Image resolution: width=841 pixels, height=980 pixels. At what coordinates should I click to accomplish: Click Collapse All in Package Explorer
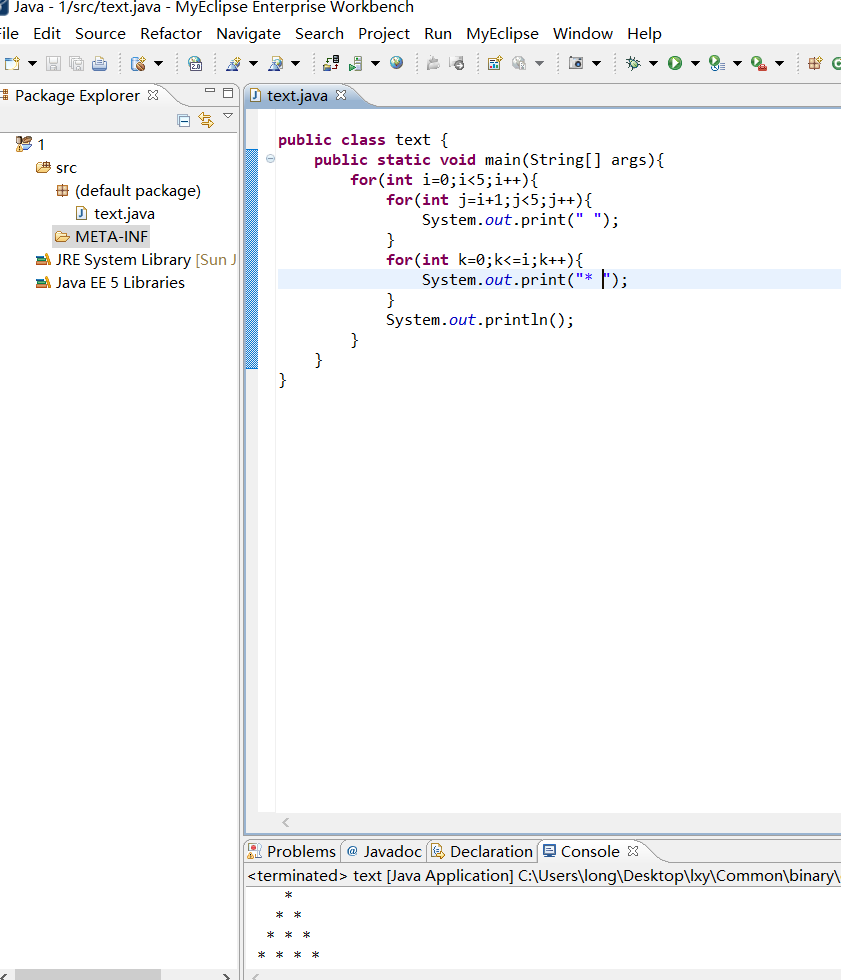pyautogui.click(x=183, y=120)
